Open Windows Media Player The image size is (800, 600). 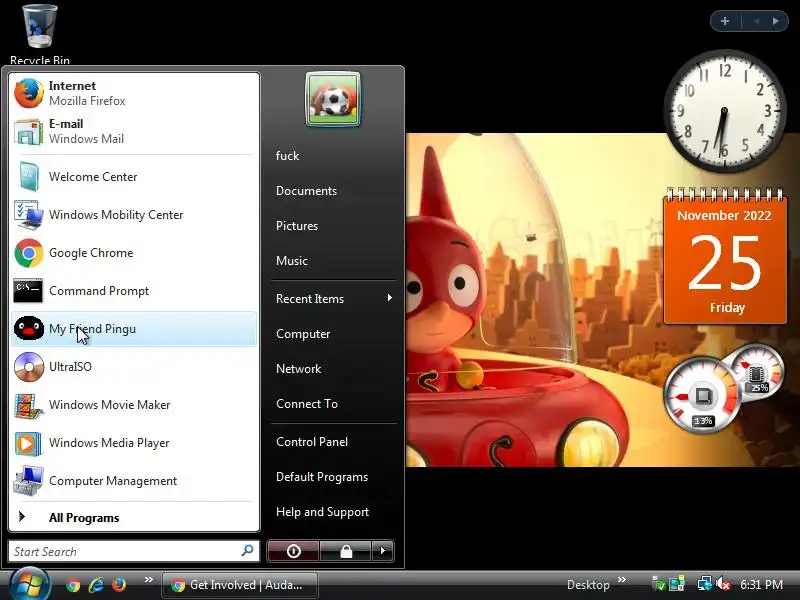point(134,443)
